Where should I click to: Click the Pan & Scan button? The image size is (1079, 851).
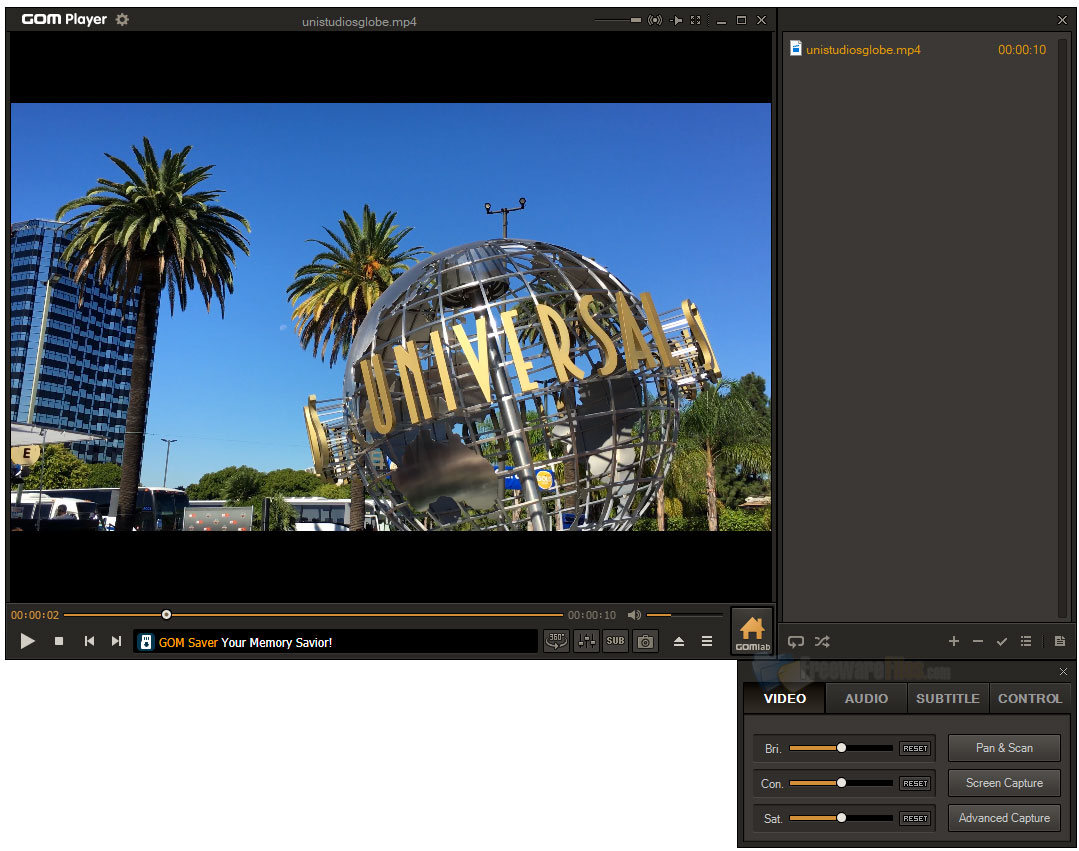[1004, 748]
